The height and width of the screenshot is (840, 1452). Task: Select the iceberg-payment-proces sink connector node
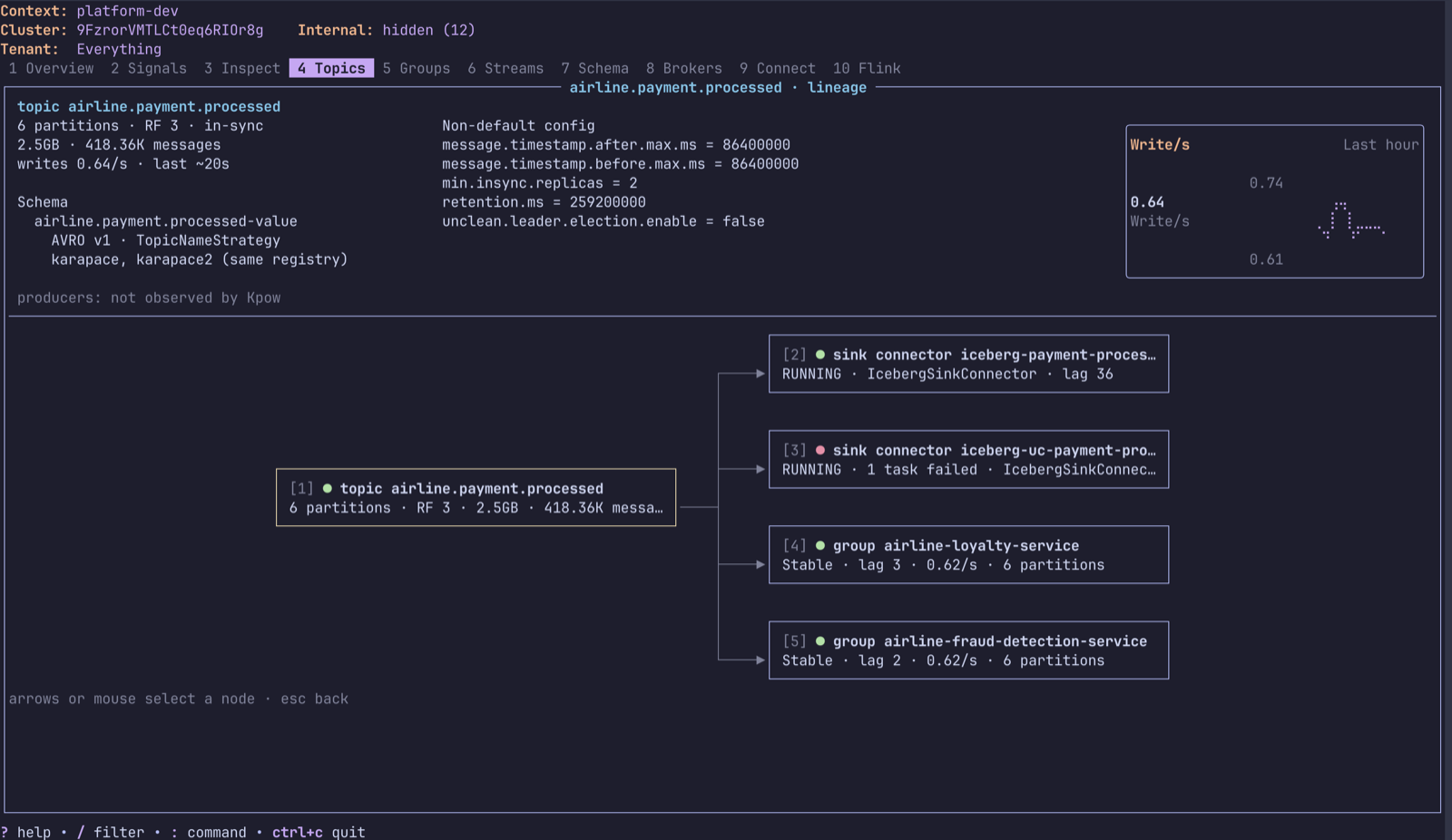point(968,364)
